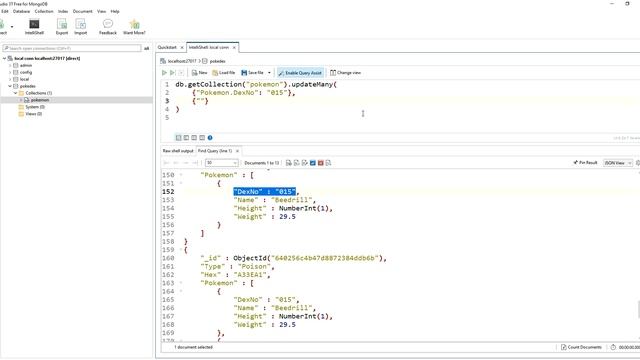Collapse the fold marker at result line 163
This screenshot has width=640, height=360.
(x=181, y=283)
